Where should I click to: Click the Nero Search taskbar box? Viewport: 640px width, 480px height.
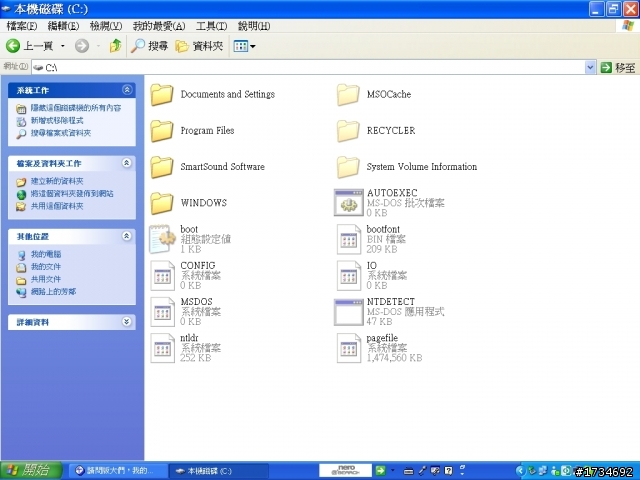pyautogui.click(x=345, y=470)
